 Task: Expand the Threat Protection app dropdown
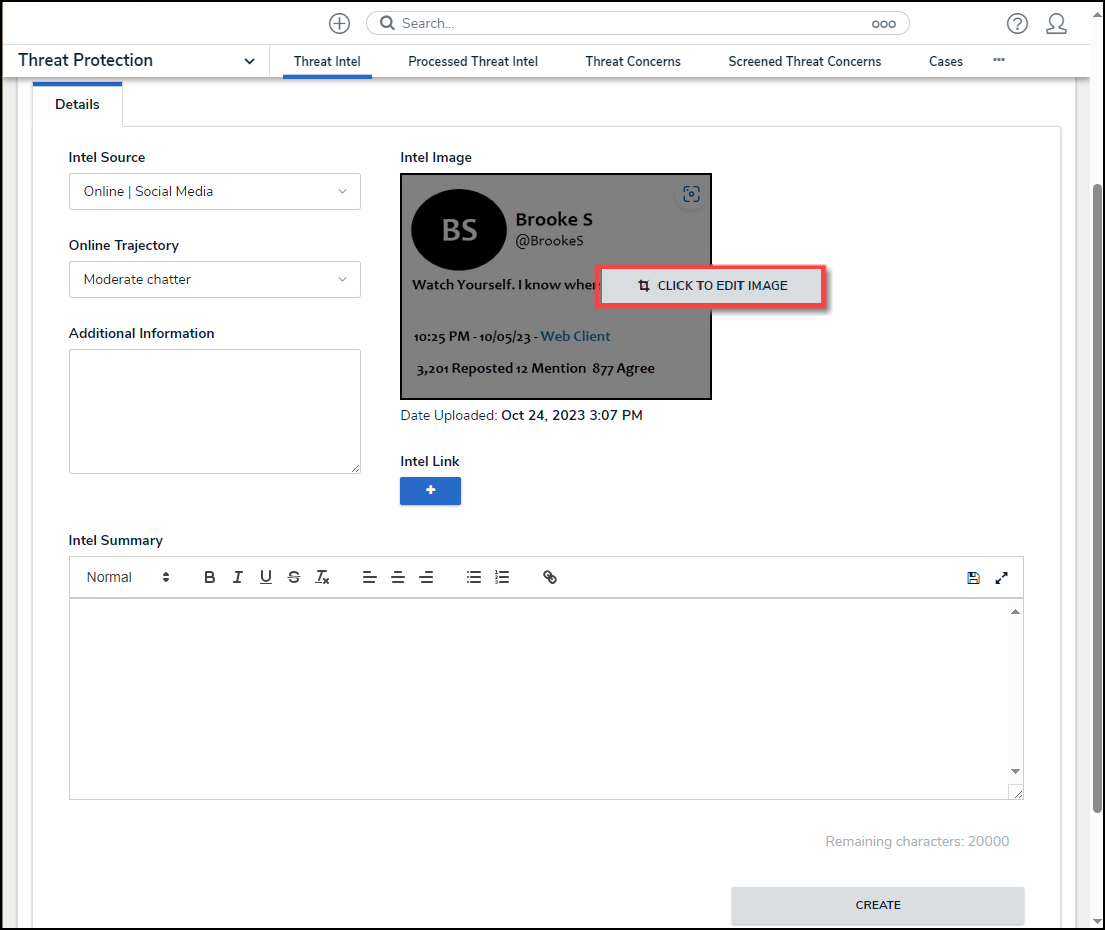click(249, 61)
